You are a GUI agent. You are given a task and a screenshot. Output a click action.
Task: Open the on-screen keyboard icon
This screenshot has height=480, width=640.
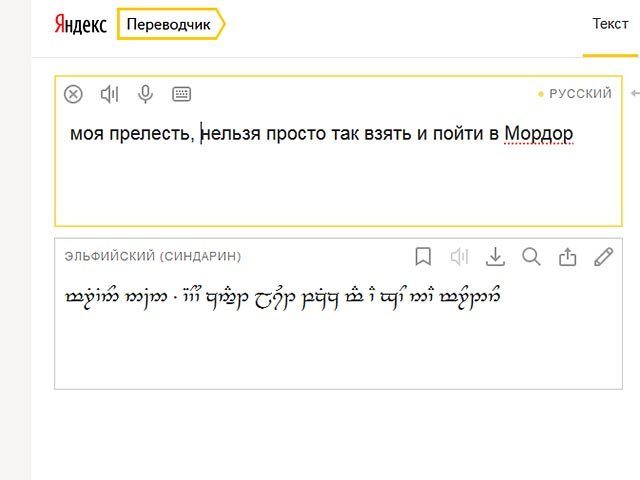pyautogui.click(x=181, y=94)
